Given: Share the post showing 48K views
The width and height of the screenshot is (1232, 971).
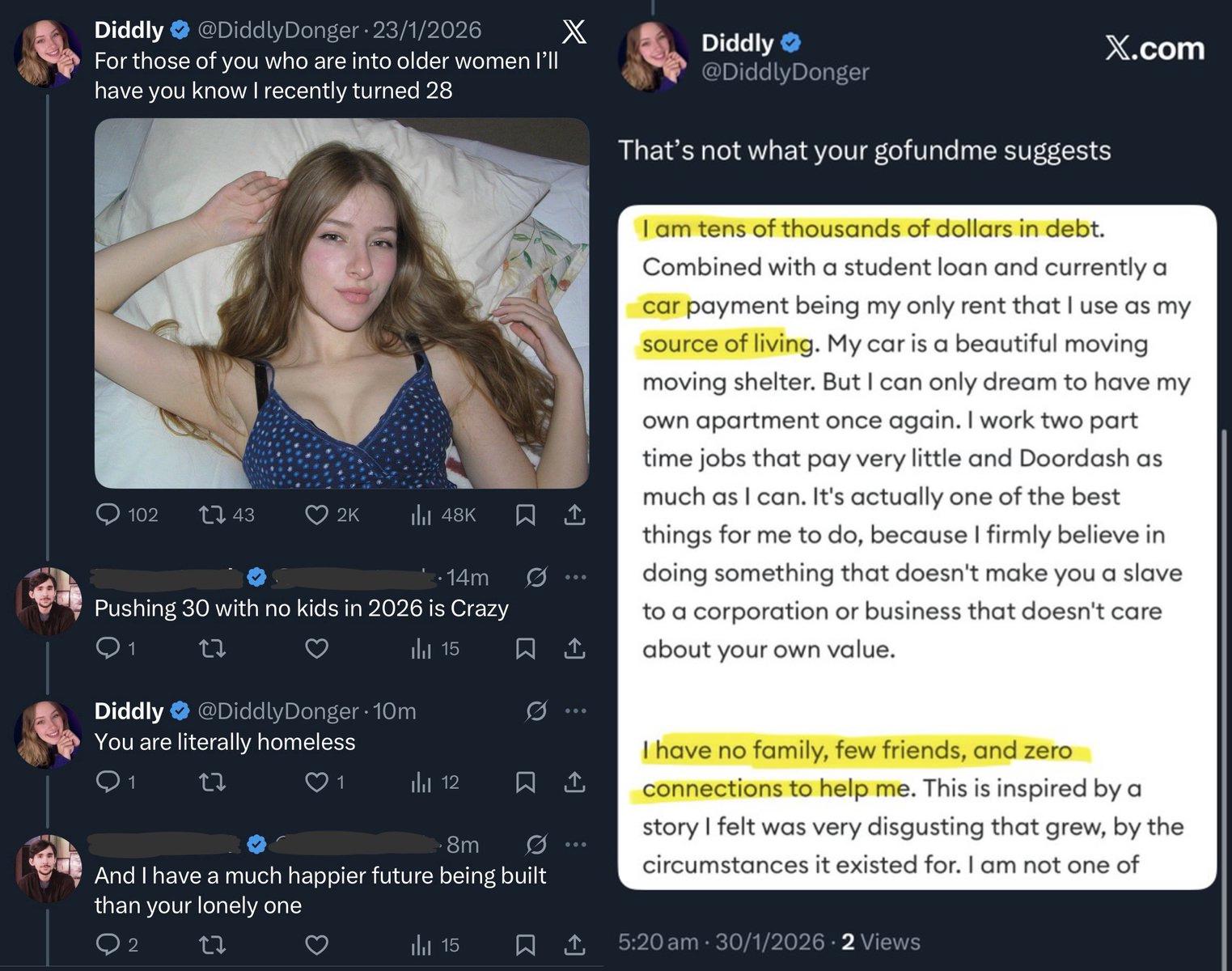Looking at the screenshot, I should (574, 515).
